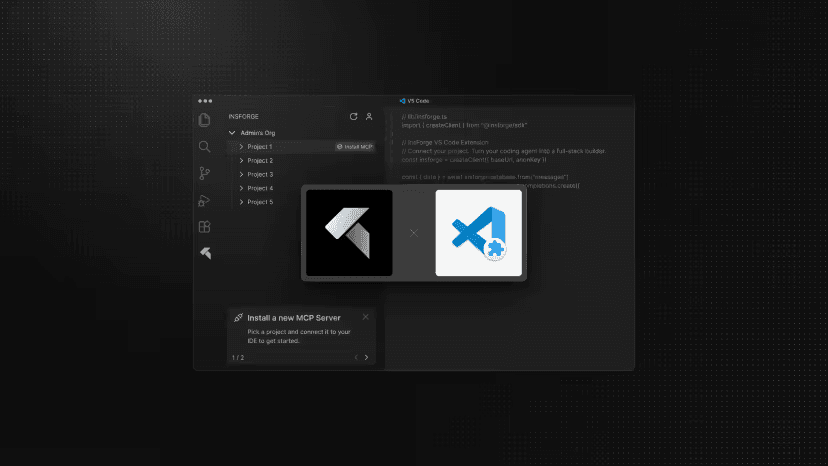This screenshot has width=828, height=466.
Task: Click the VS Code logo in title bar
Action: pos(402,101)
